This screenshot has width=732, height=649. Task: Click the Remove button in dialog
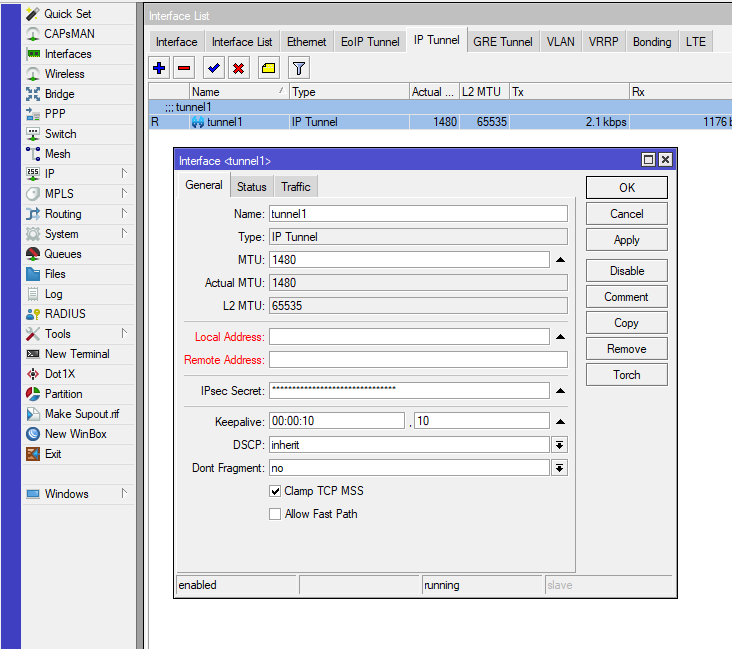626,349
